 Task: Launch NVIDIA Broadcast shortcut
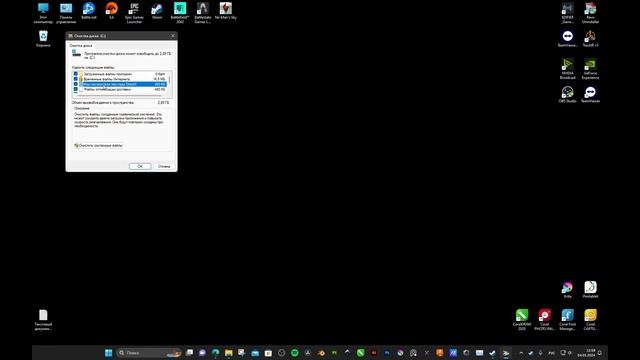click(x=567, y=69)
